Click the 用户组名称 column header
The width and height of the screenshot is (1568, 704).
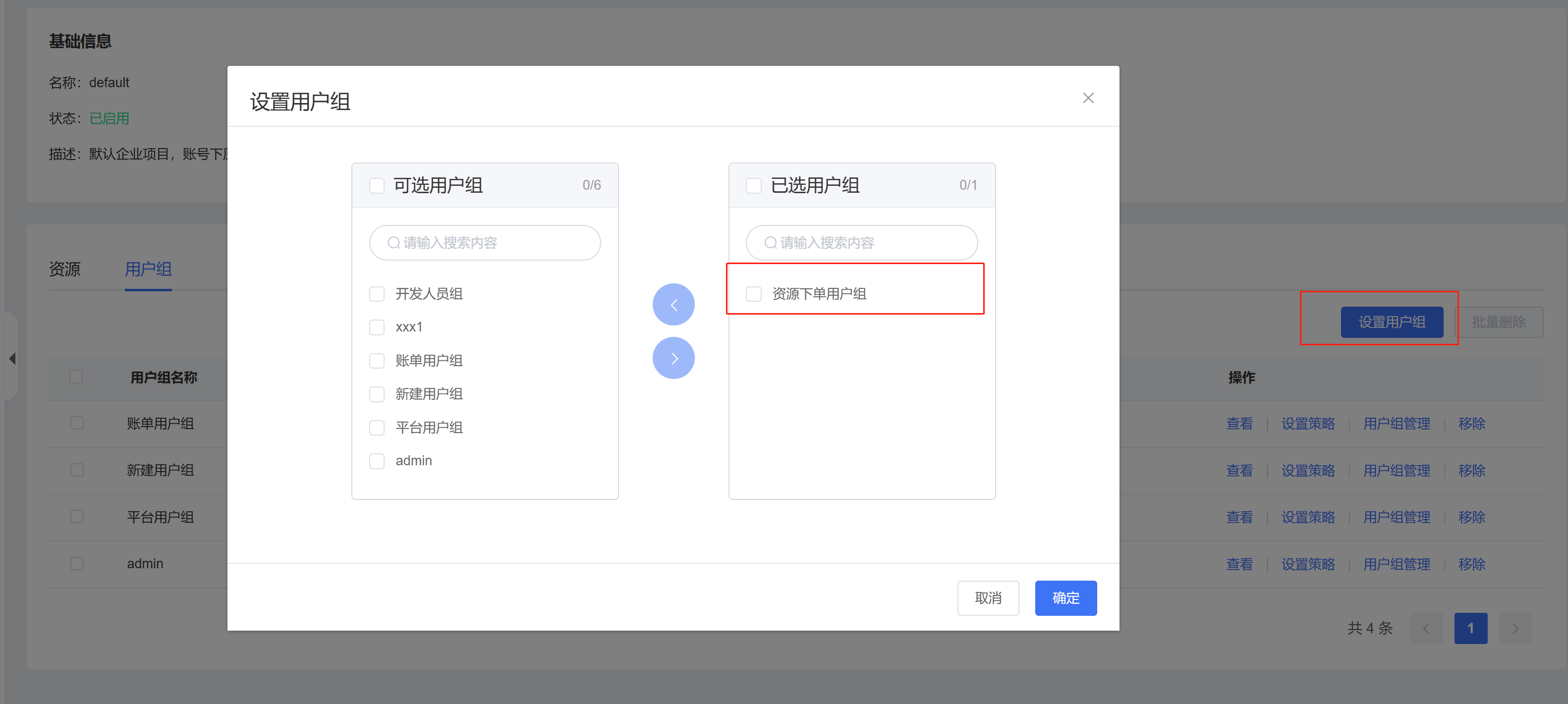pyautogui.click(x=164, y=377)
